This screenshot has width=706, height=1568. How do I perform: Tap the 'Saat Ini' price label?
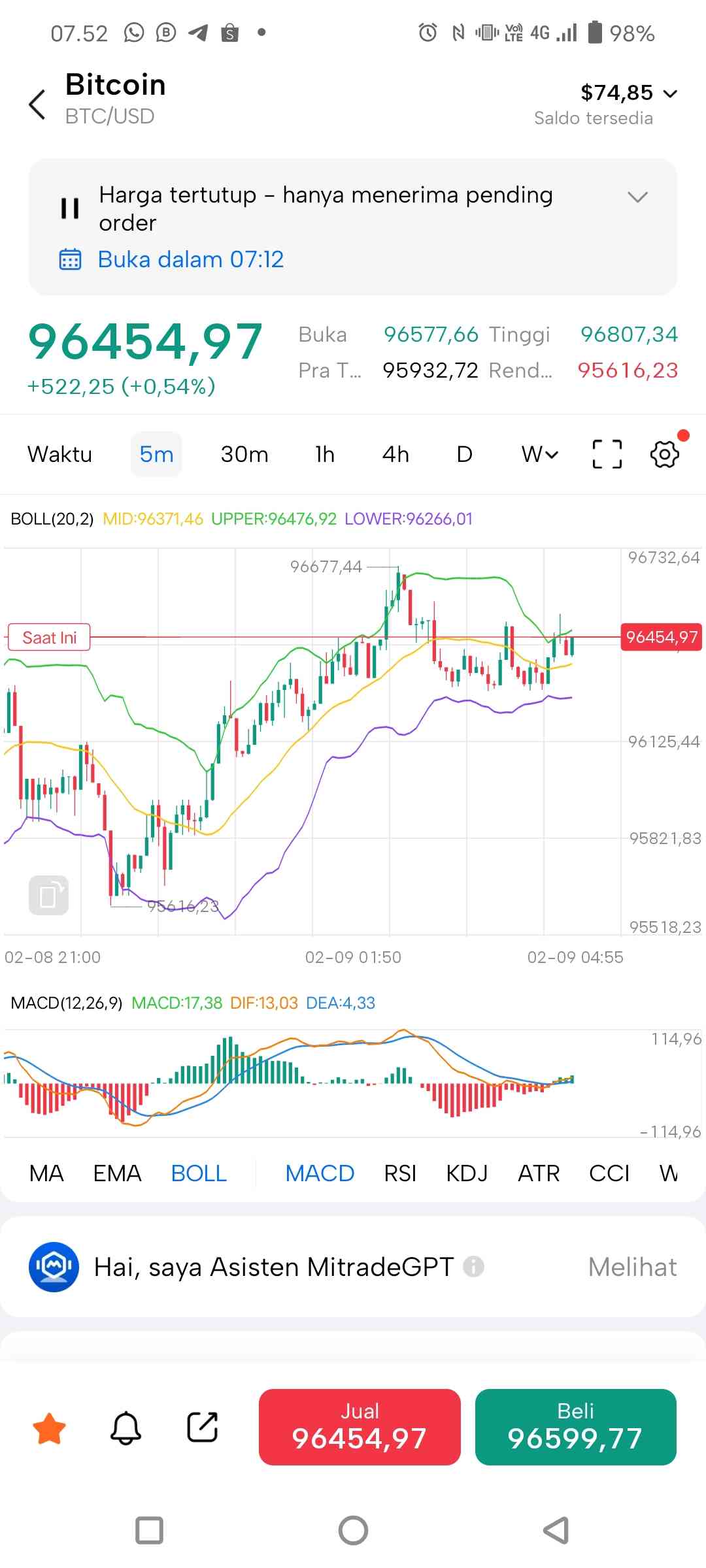click(49, 637)
